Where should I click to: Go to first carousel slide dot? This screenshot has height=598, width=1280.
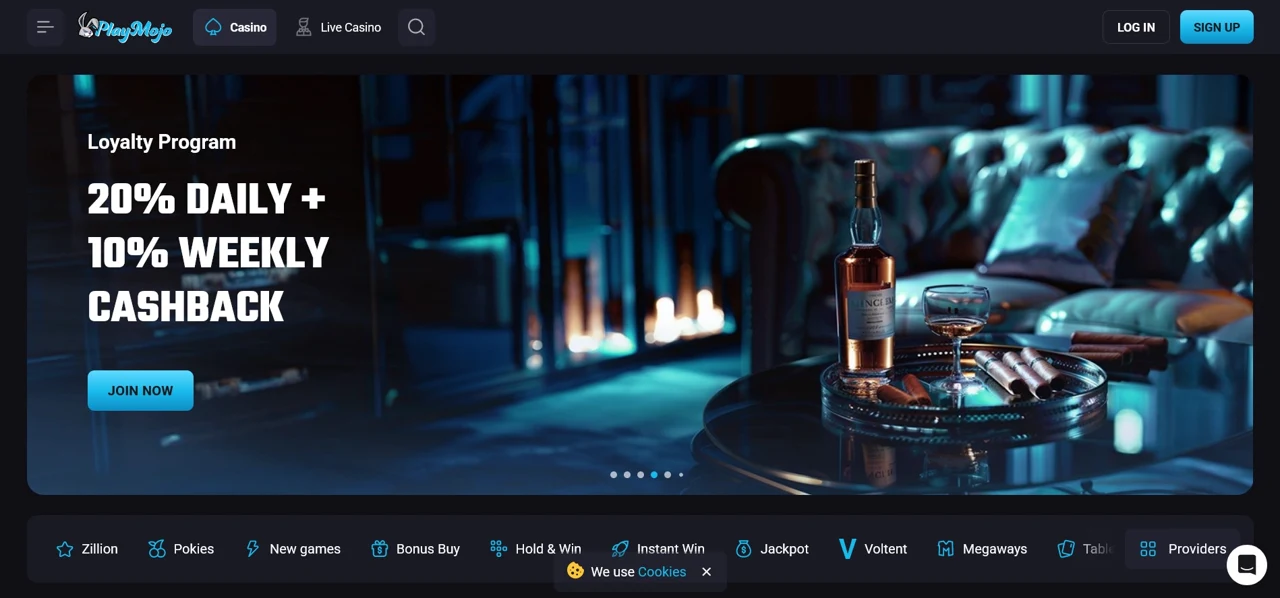pos(613,475)
